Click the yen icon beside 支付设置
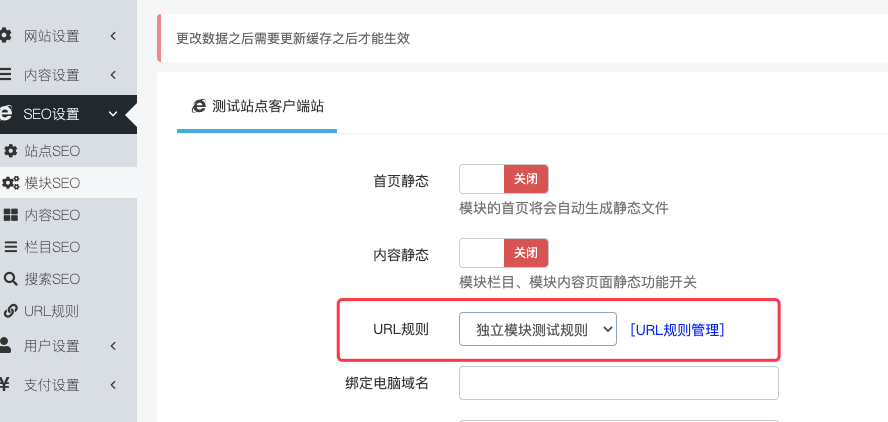888x422 pixels. pyautogui.click(x=5, y=385)
